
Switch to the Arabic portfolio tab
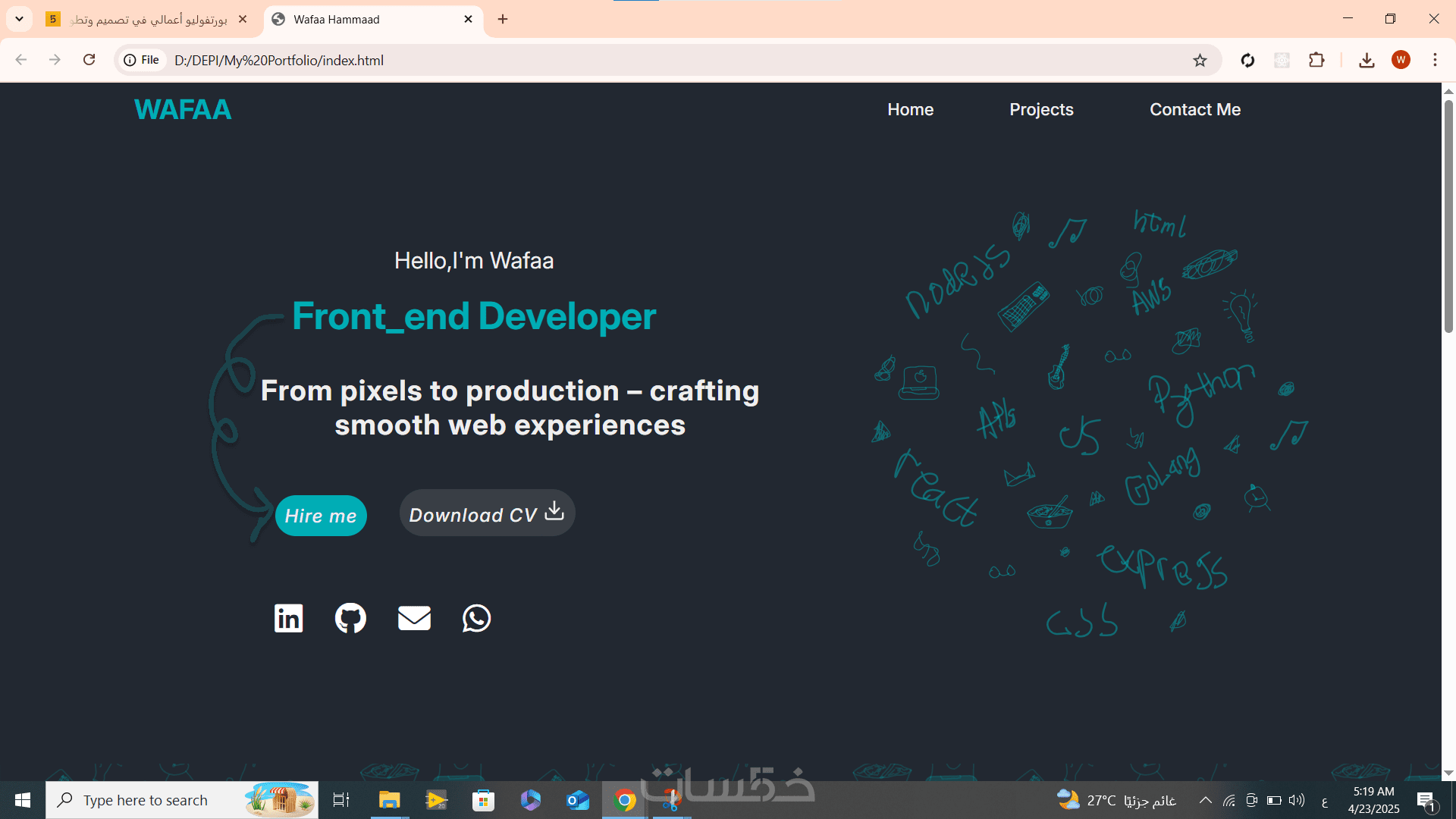148,20
